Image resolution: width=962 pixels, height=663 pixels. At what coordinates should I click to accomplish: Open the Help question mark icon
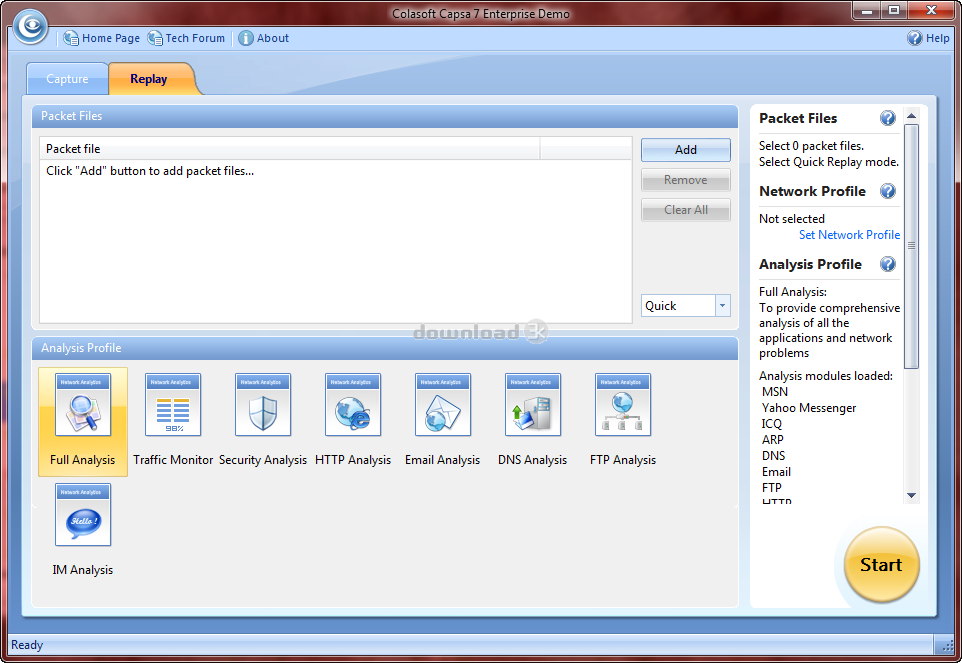pyautogui.click(x=914, y=38)
